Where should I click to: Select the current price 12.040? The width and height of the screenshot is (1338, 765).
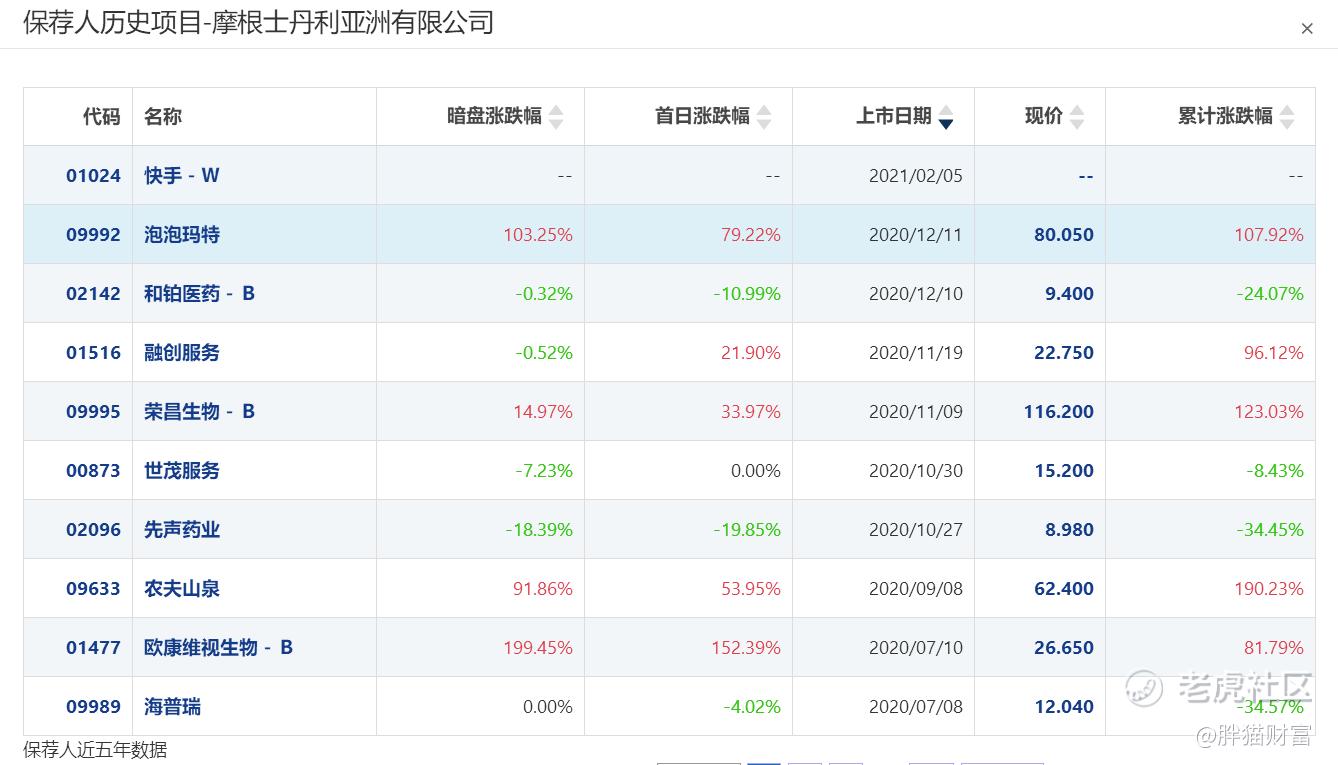point(1064,707)
